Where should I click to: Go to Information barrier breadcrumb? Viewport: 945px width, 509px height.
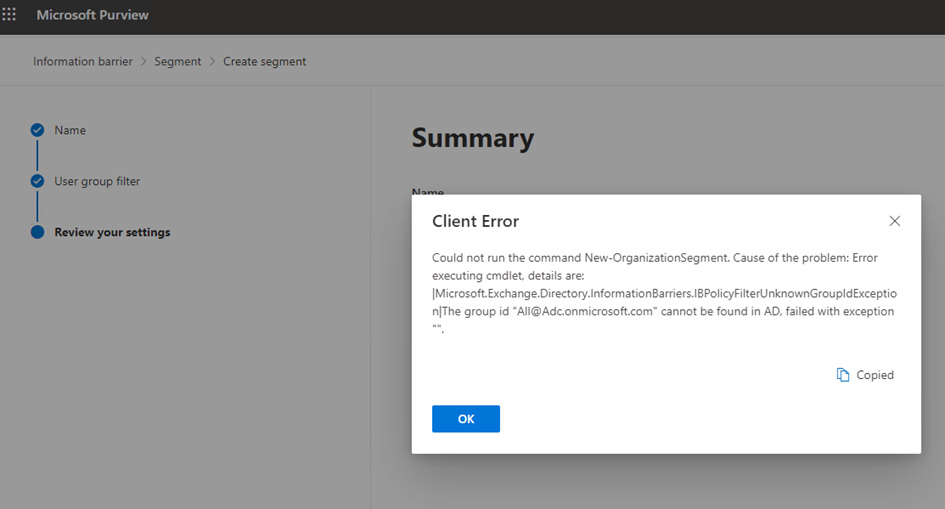(x=82, y=62)
